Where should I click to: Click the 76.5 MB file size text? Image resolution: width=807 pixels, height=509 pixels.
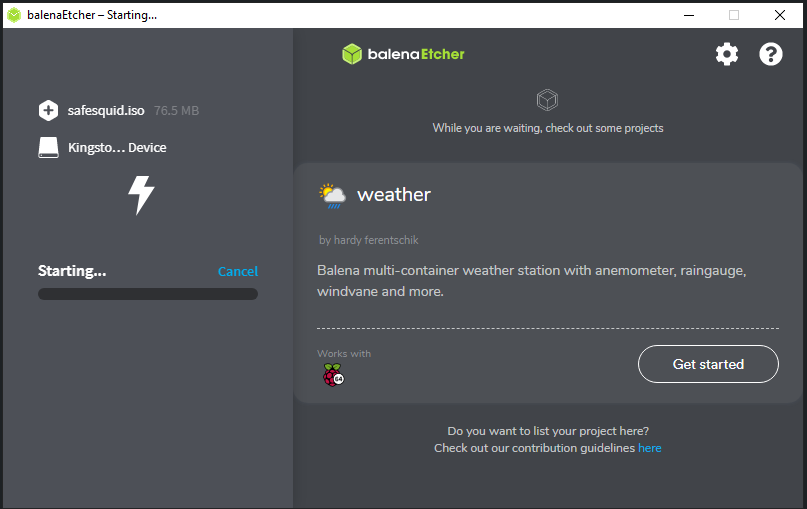click(x=177, y=111)
